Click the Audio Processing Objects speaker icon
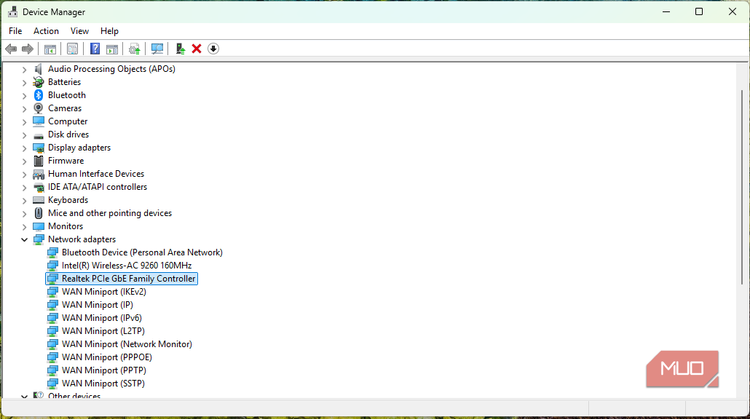This screenshot has height=419, width=750. [38, 69]
